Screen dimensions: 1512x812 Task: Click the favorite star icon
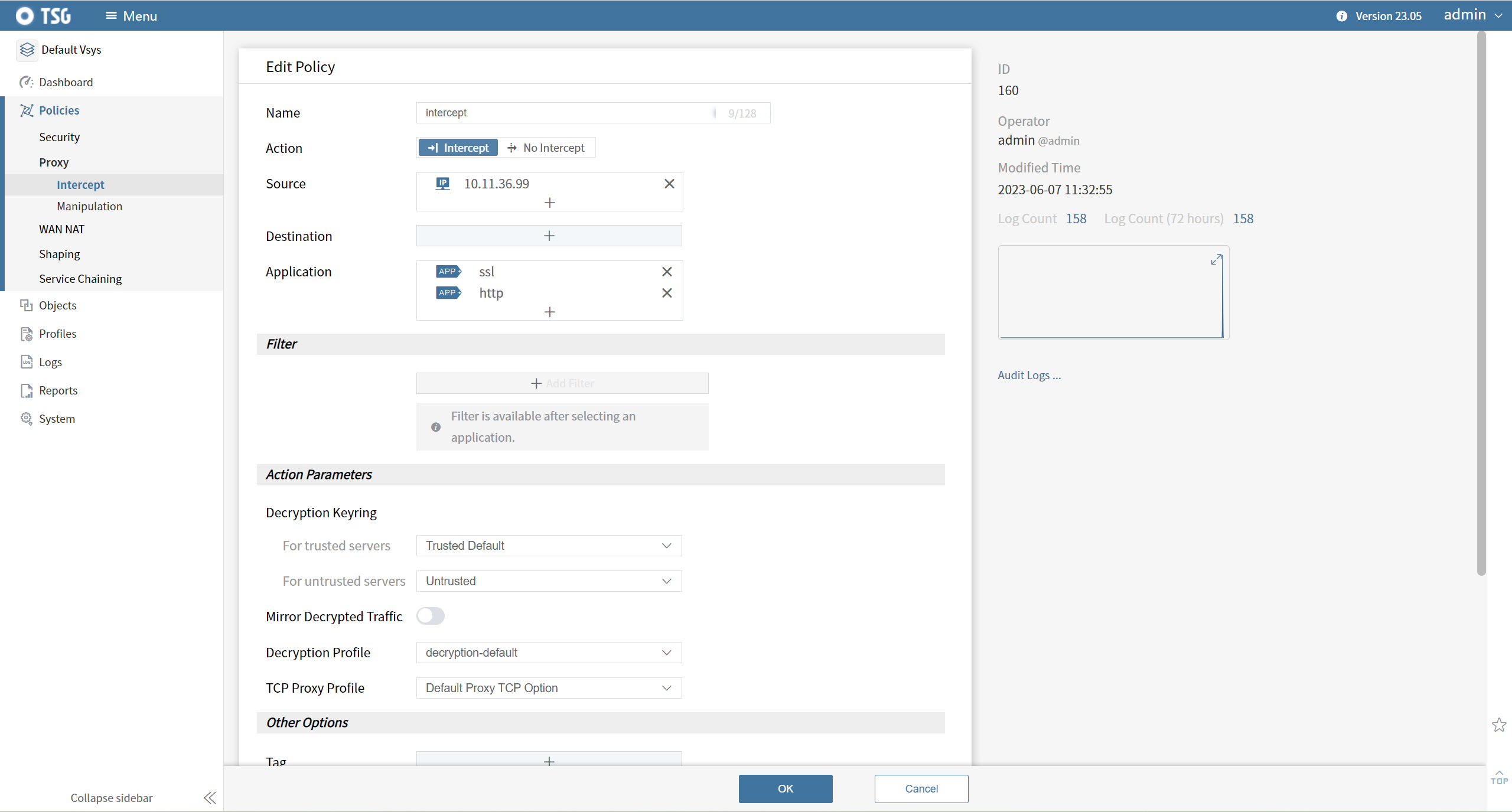point(1499,725)
